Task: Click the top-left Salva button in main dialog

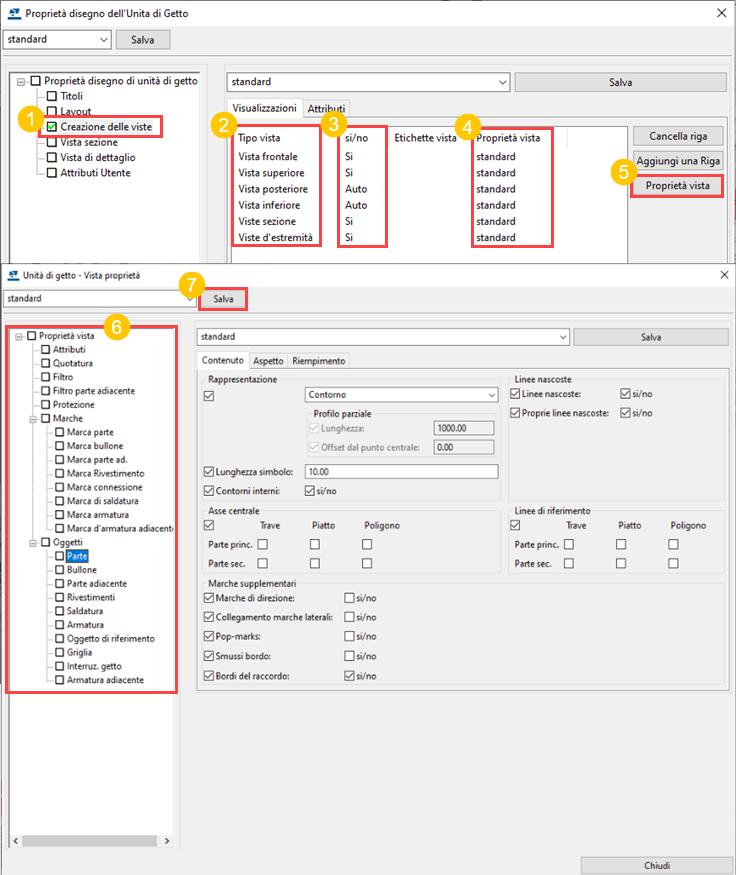Action: (x=143, y=40)
